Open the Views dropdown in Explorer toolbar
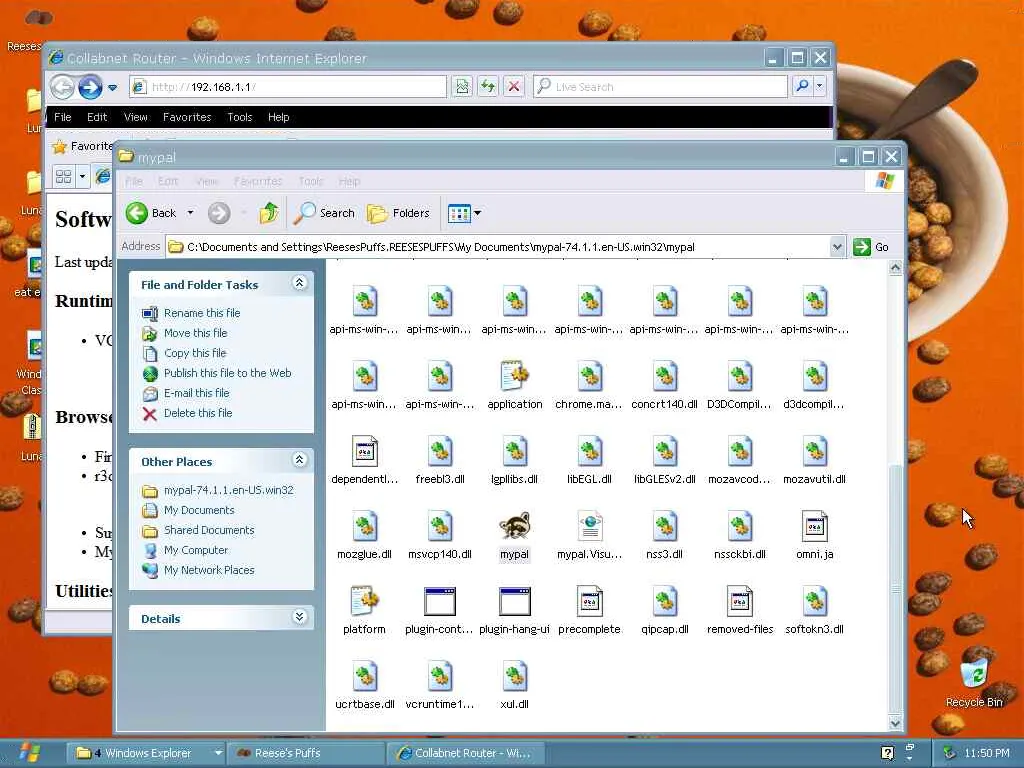 pos(477,213)
